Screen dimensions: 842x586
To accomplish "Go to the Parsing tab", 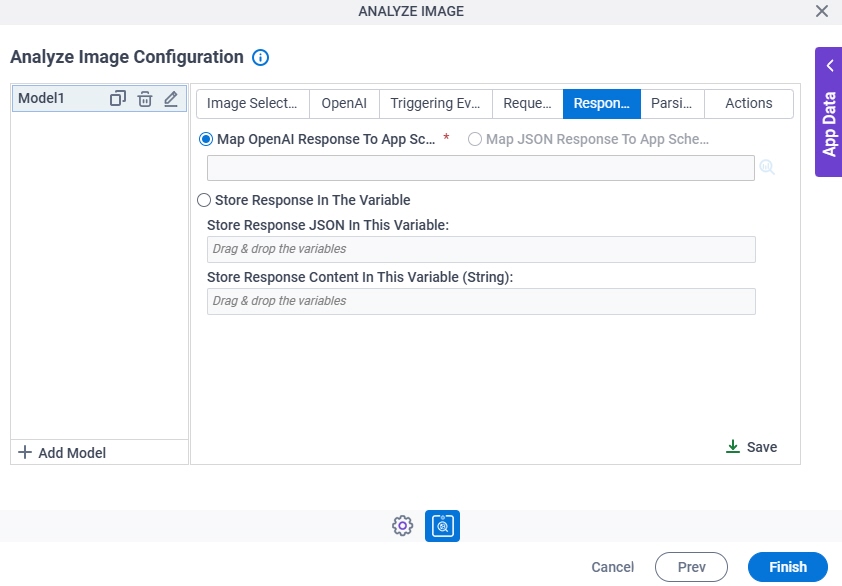I will click(x=672, y=104).
